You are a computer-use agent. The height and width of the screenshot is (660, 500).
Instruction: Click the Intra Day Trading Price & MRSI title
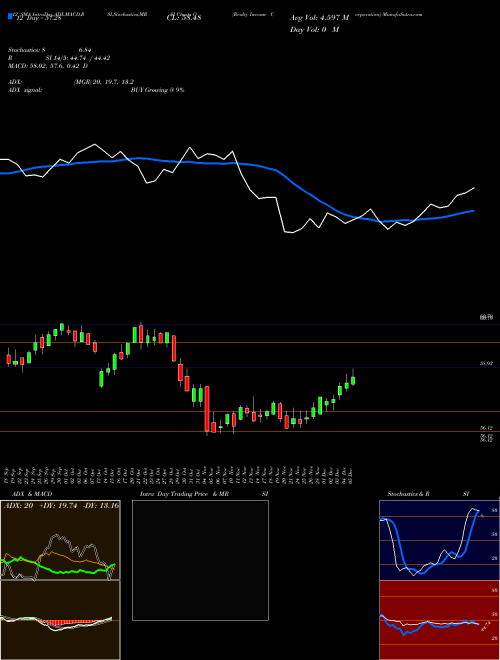(204, 494)
